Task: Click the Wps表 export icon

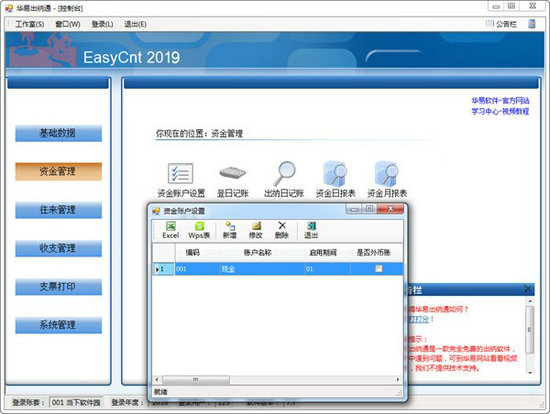Action: click(x=199, y=231)
